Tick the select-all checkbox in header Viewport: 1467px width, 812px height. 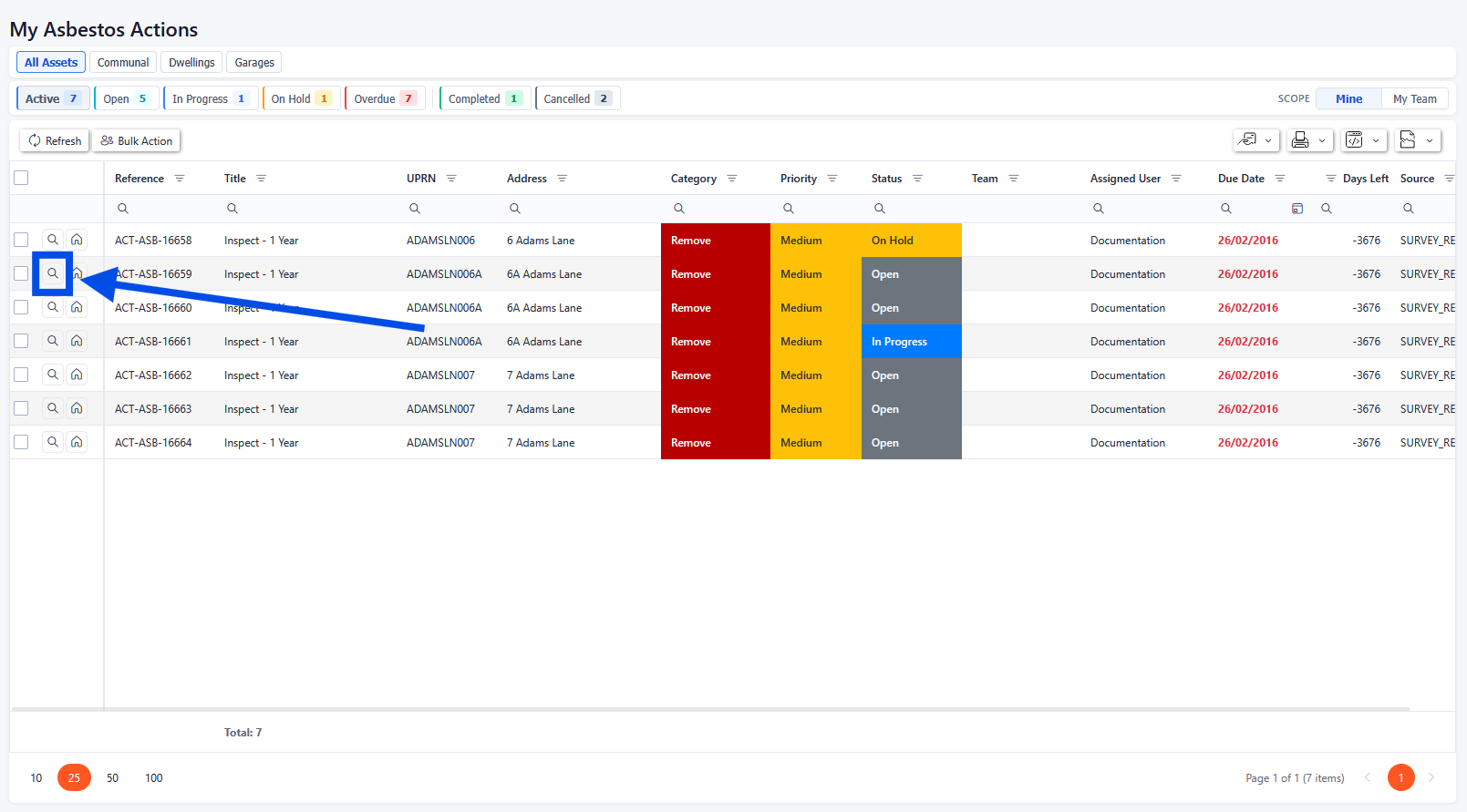tap(21, 178)
